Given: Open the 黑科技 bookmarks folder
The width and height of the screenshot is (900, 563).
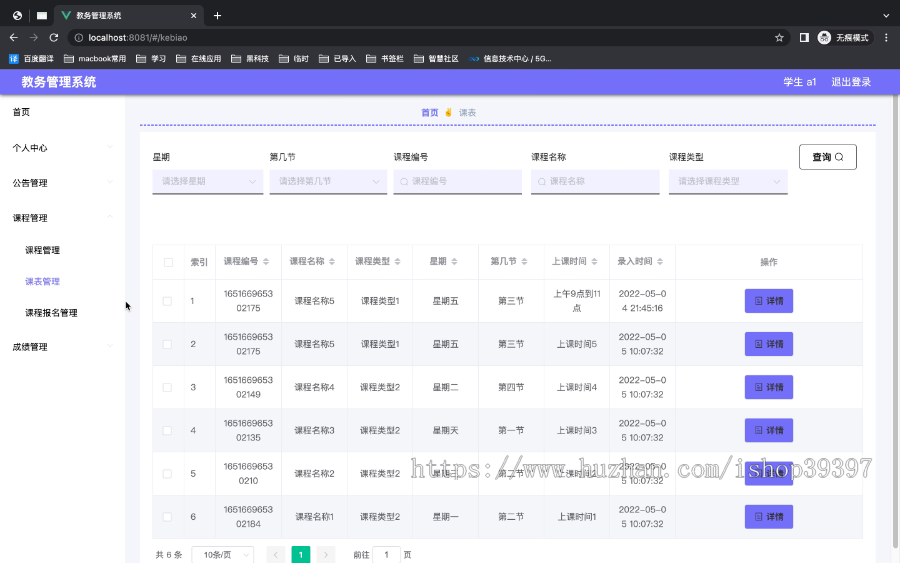Looking at the screenshot, I should tap(250, 59).
